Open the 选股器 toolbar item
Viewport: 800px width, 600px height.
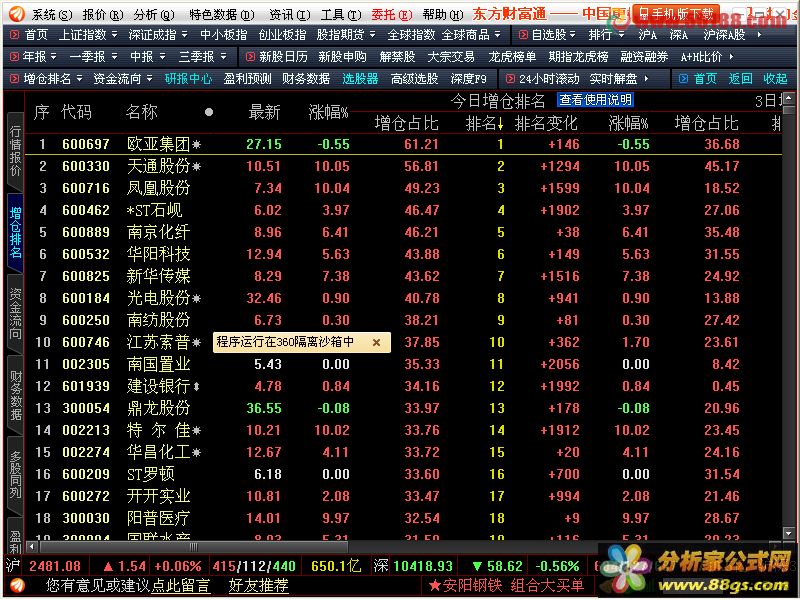click(x=360, y=79)
